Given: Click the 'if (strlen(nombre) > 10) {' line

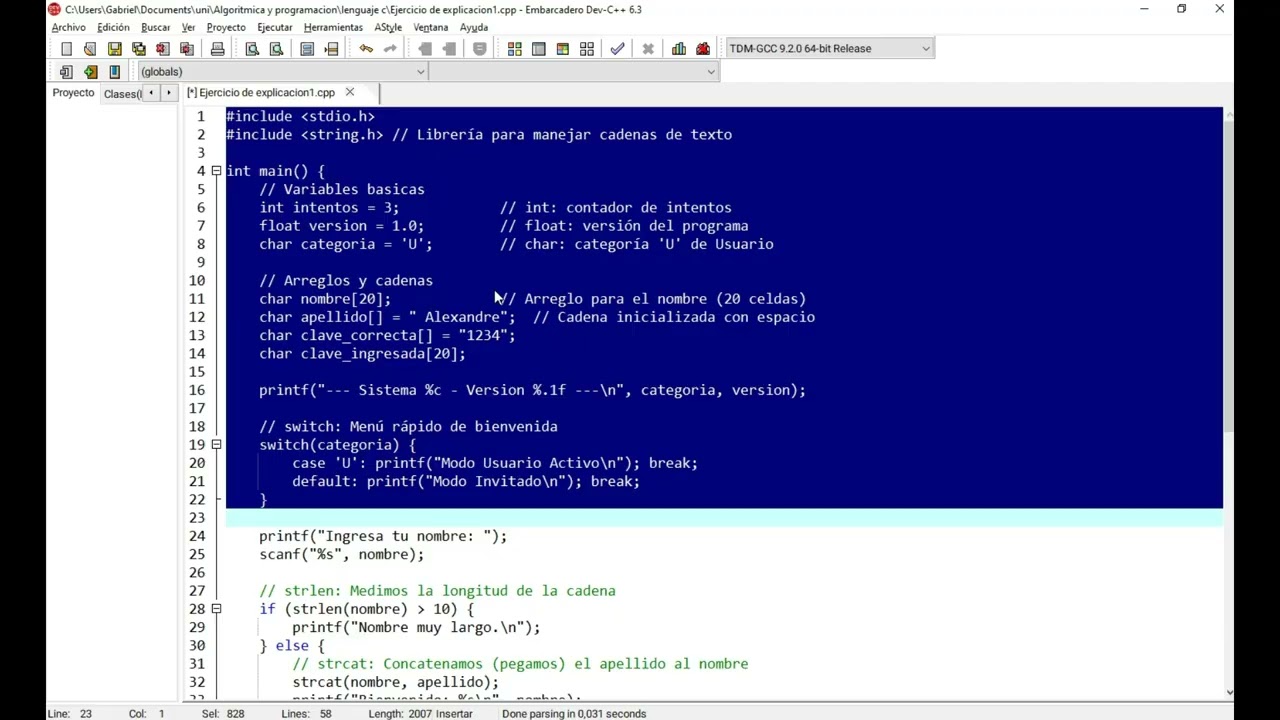Looking at the screenshot, I should coord(366,609).
